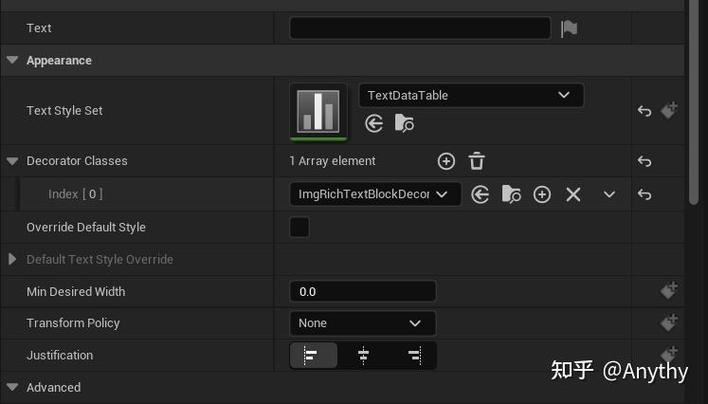Select right text justification
This screenshot has width=708, height=404.
coord(413,355)
